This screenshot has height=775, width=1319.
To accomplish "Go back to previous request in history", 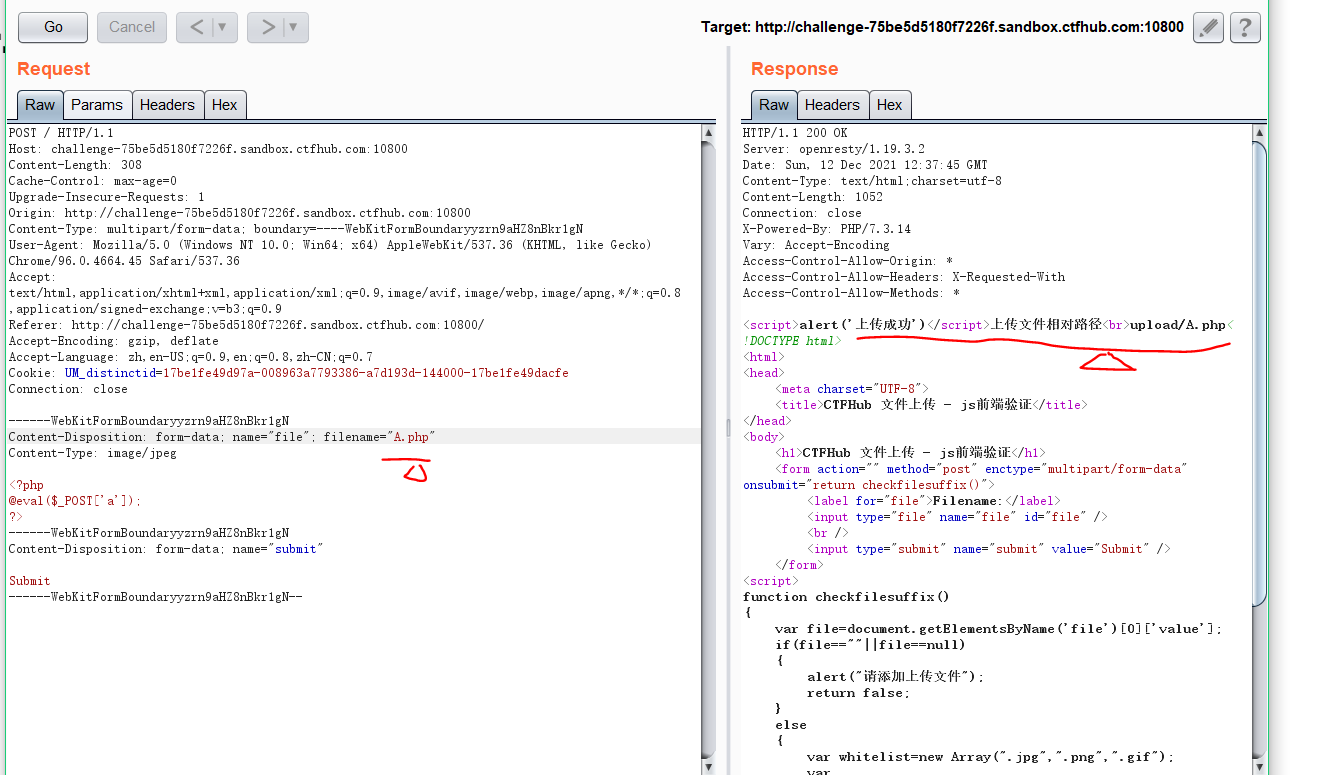I will pos(196,27).
